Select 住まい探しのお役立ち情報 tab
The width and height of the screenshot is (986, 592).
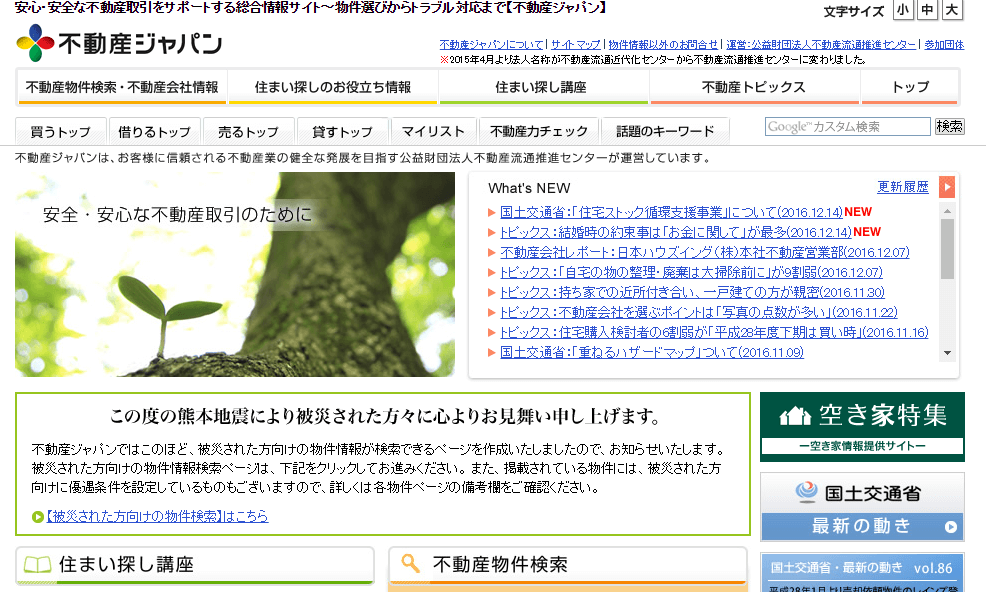[333, 87]
